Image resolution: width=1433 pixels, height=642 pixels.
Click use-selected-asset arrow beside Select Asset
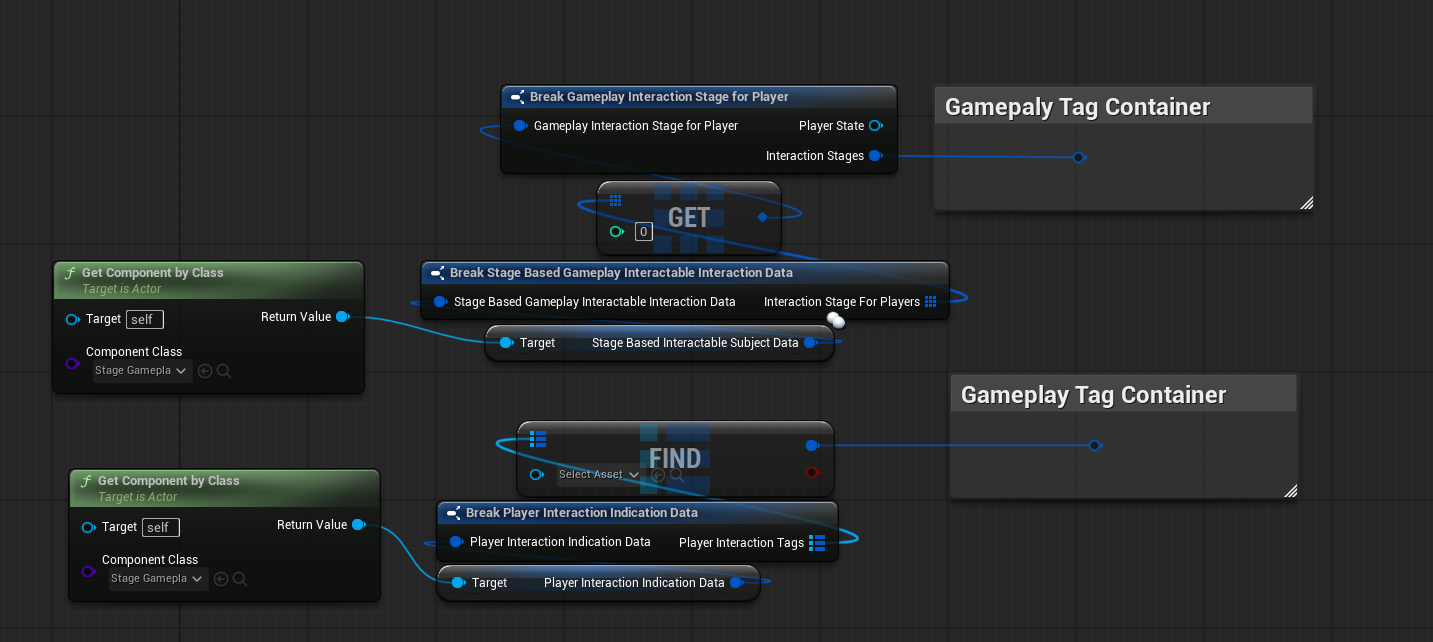[657, 475]
